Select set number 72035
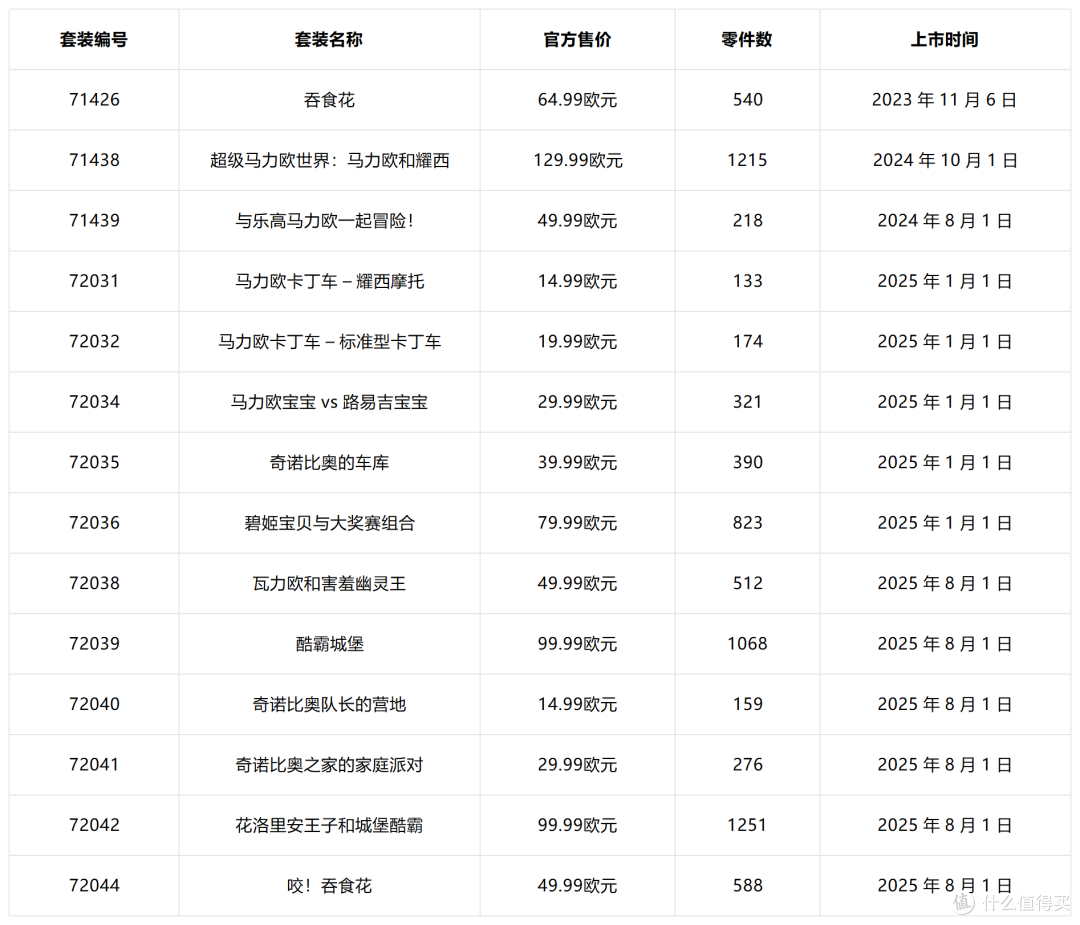1080x925 pixels. pos(94,463)
